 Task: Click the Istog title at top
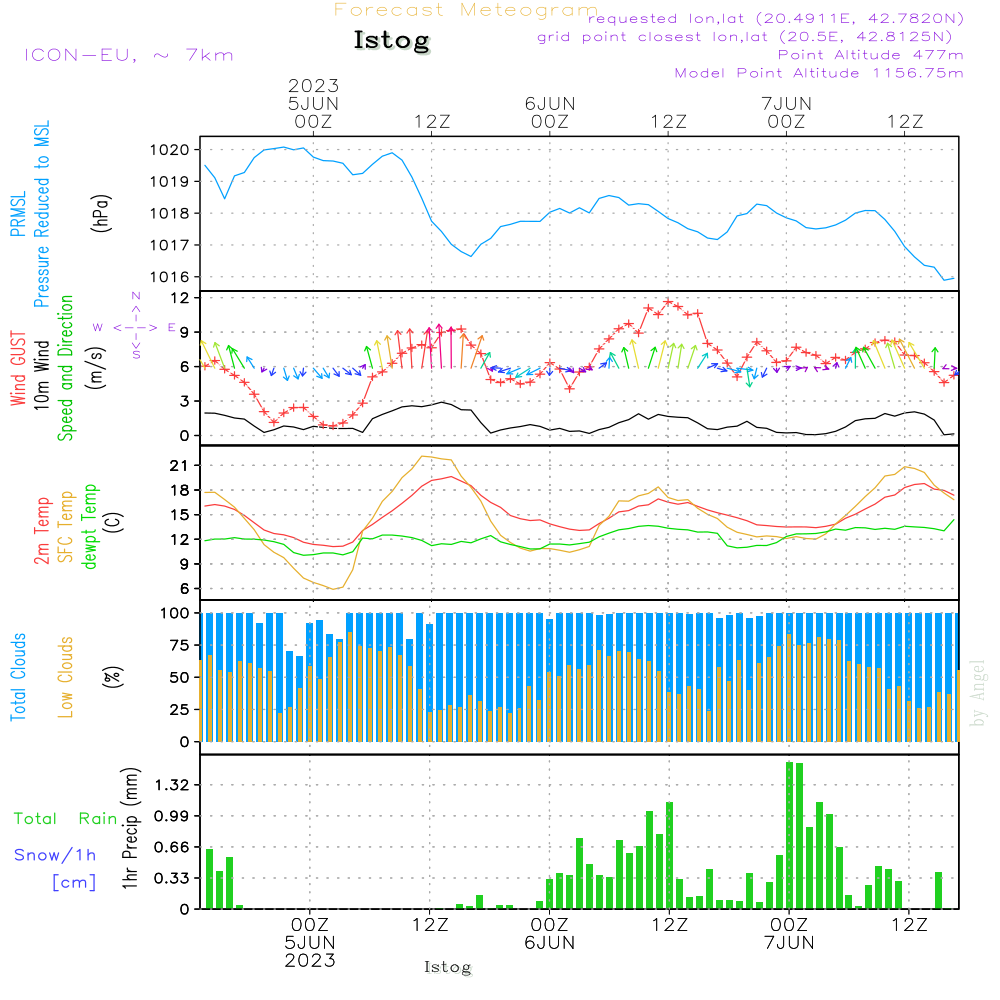pyautogui.click(x=392, y=41)
